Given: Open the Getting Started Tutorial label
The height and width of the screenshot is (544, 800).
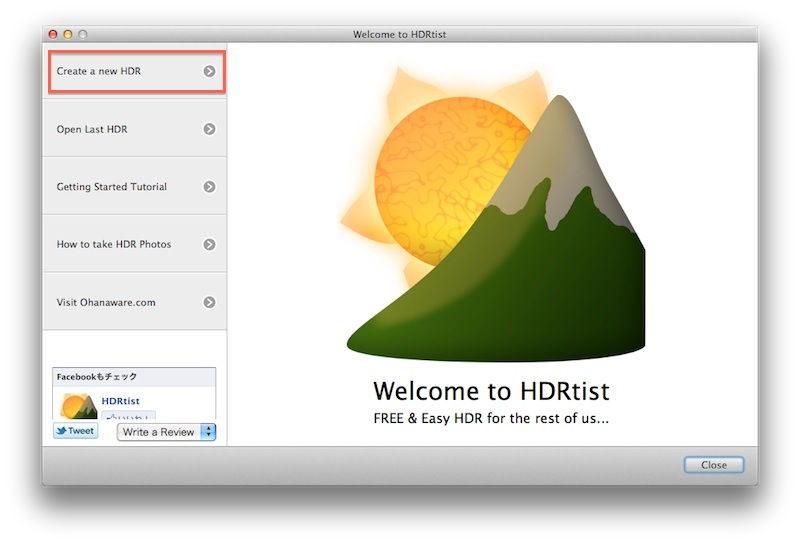Looking at the screenshot, I should click(112, 187).
